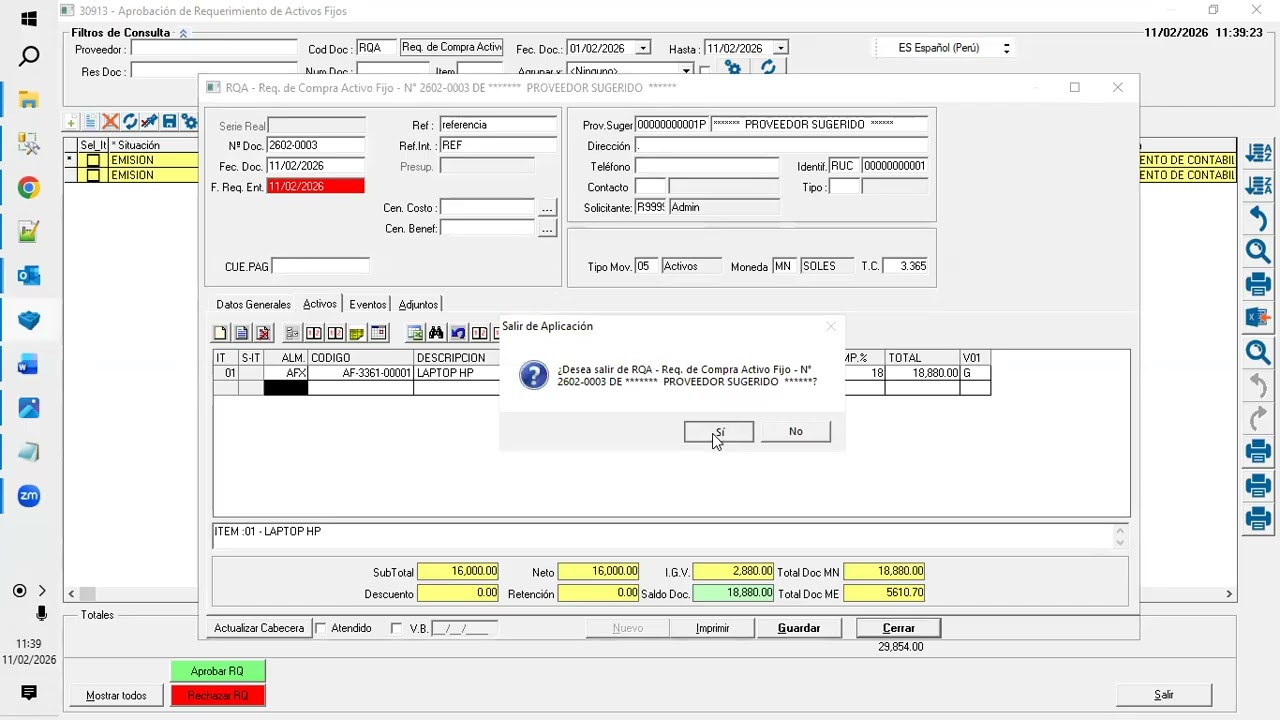
Task: Open the Adjuntos tab
Action: [x=418, y=305]
